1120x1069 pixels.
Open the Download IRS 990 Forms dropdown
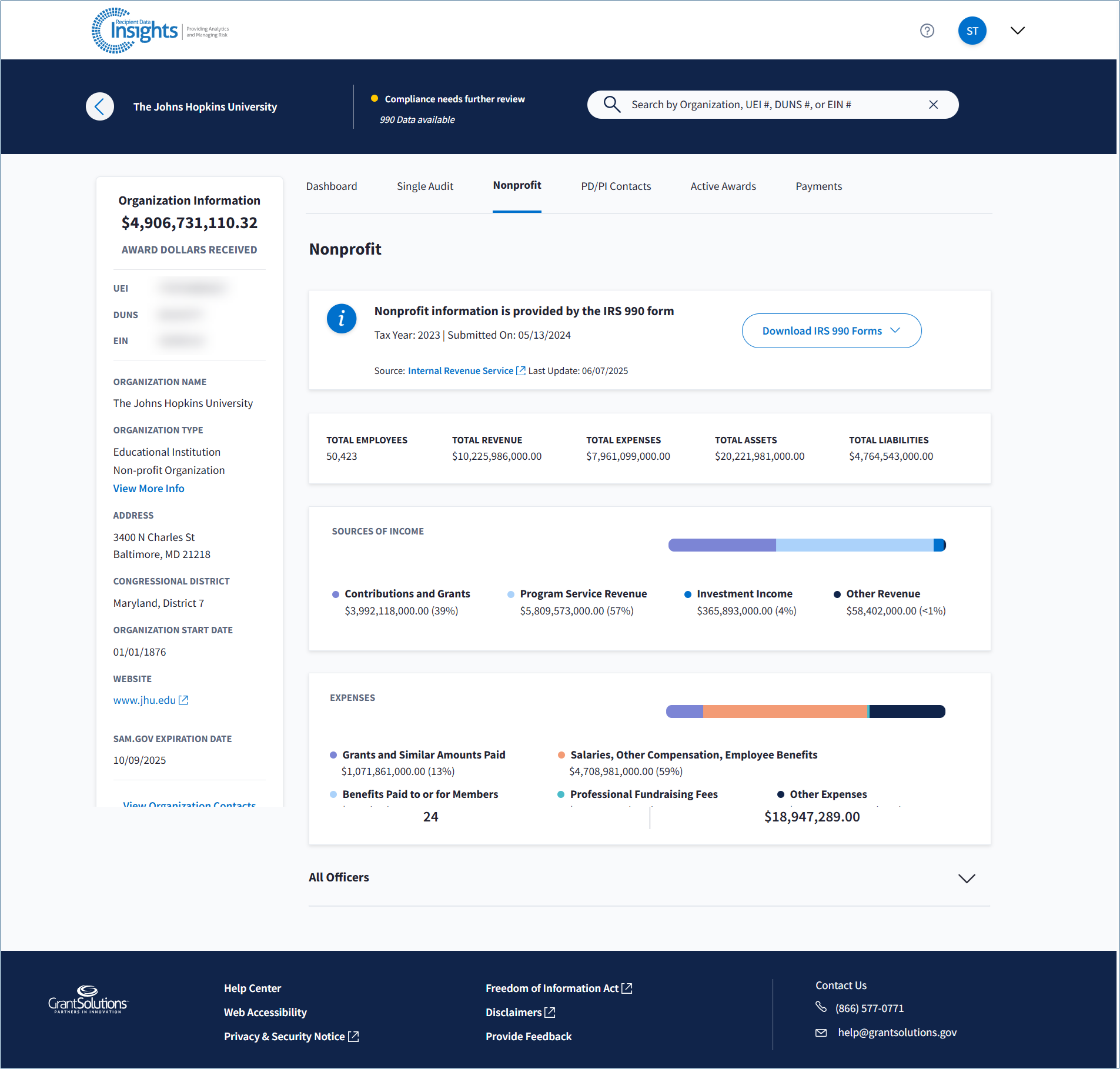[831, 331]
